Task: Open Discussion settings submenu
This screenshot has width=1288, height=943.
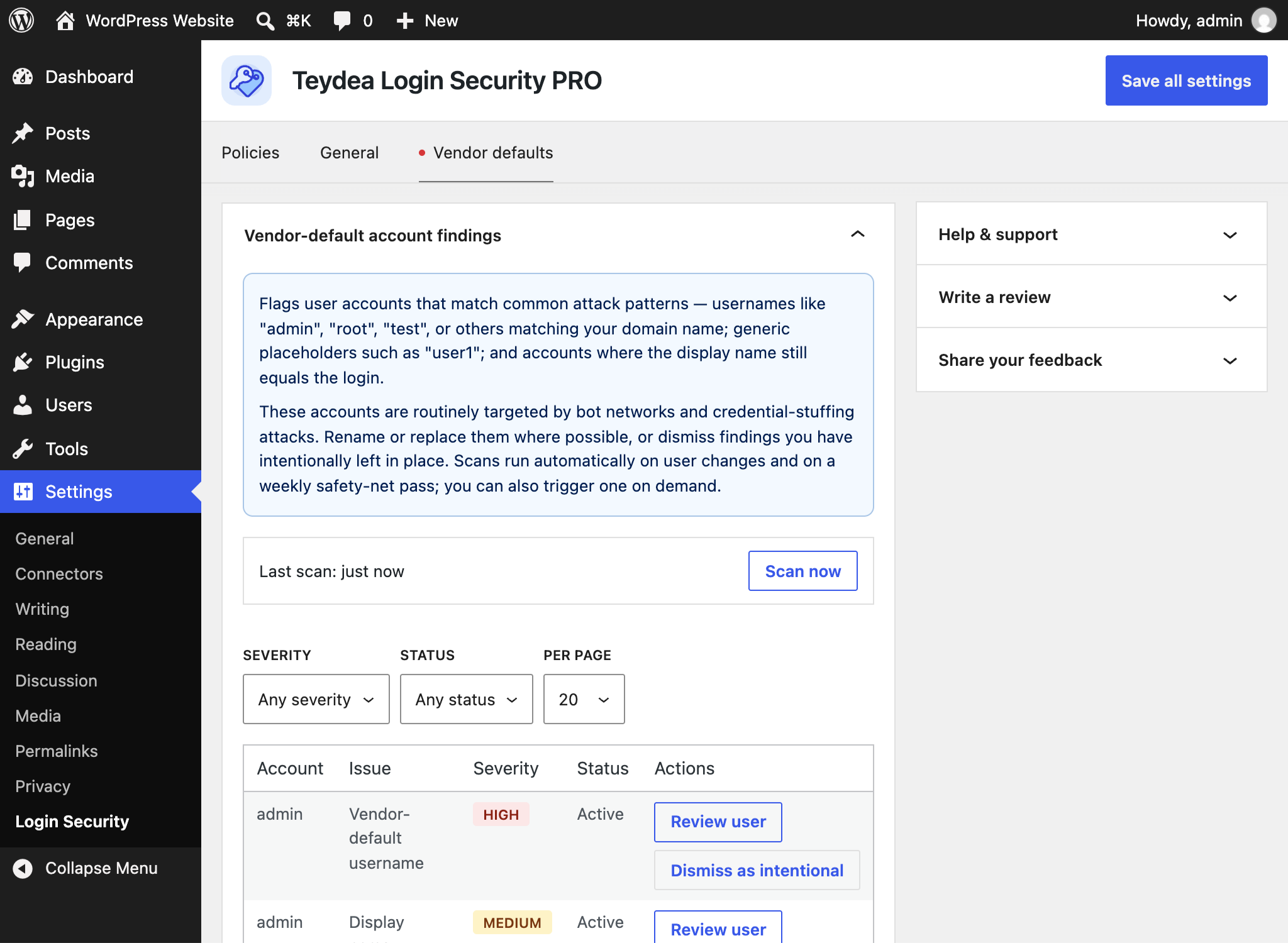Action: [x=57, y=681]
